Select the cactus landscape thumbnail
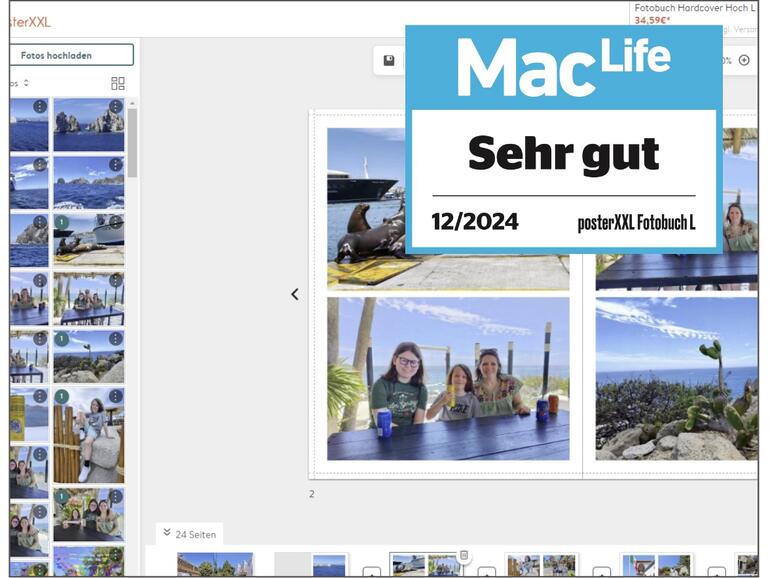The image size is (770, 578). click(x=89, y=357)
